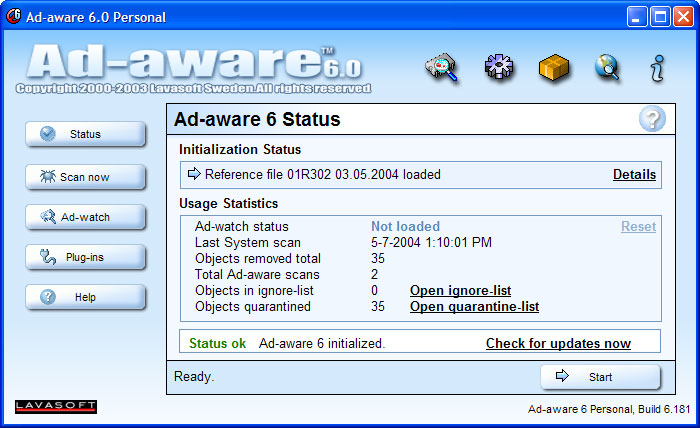Click 'Total Ad-aware scans' label
The height and width of the screenshot is (428, 700).
[x=257, y=274]
